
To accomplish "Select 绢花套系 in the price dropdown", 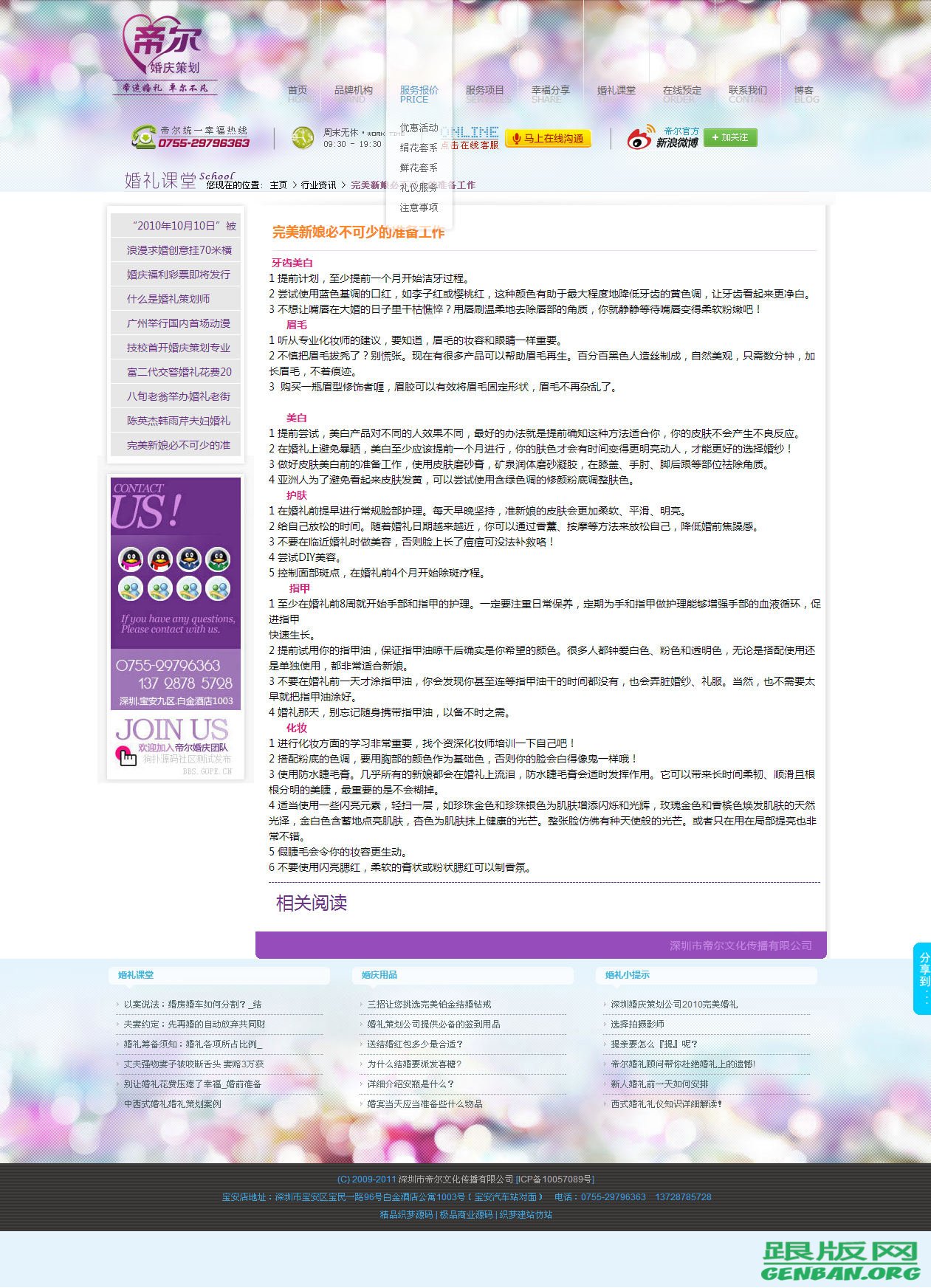I will [419, 148].
